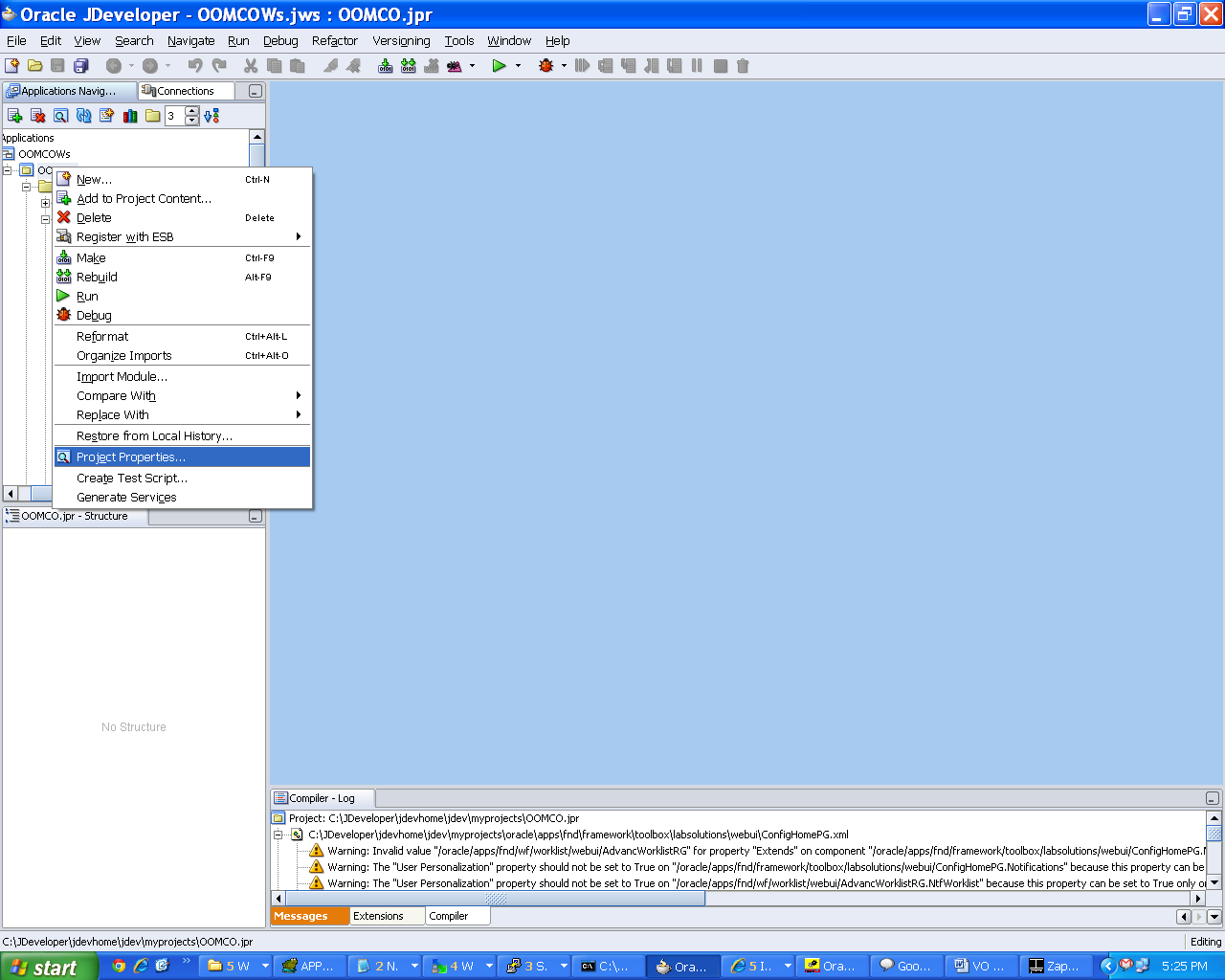Click the garbage collection trash toolbar icon
Screen dimensions: 1225x980
click(x=743, y=66)
